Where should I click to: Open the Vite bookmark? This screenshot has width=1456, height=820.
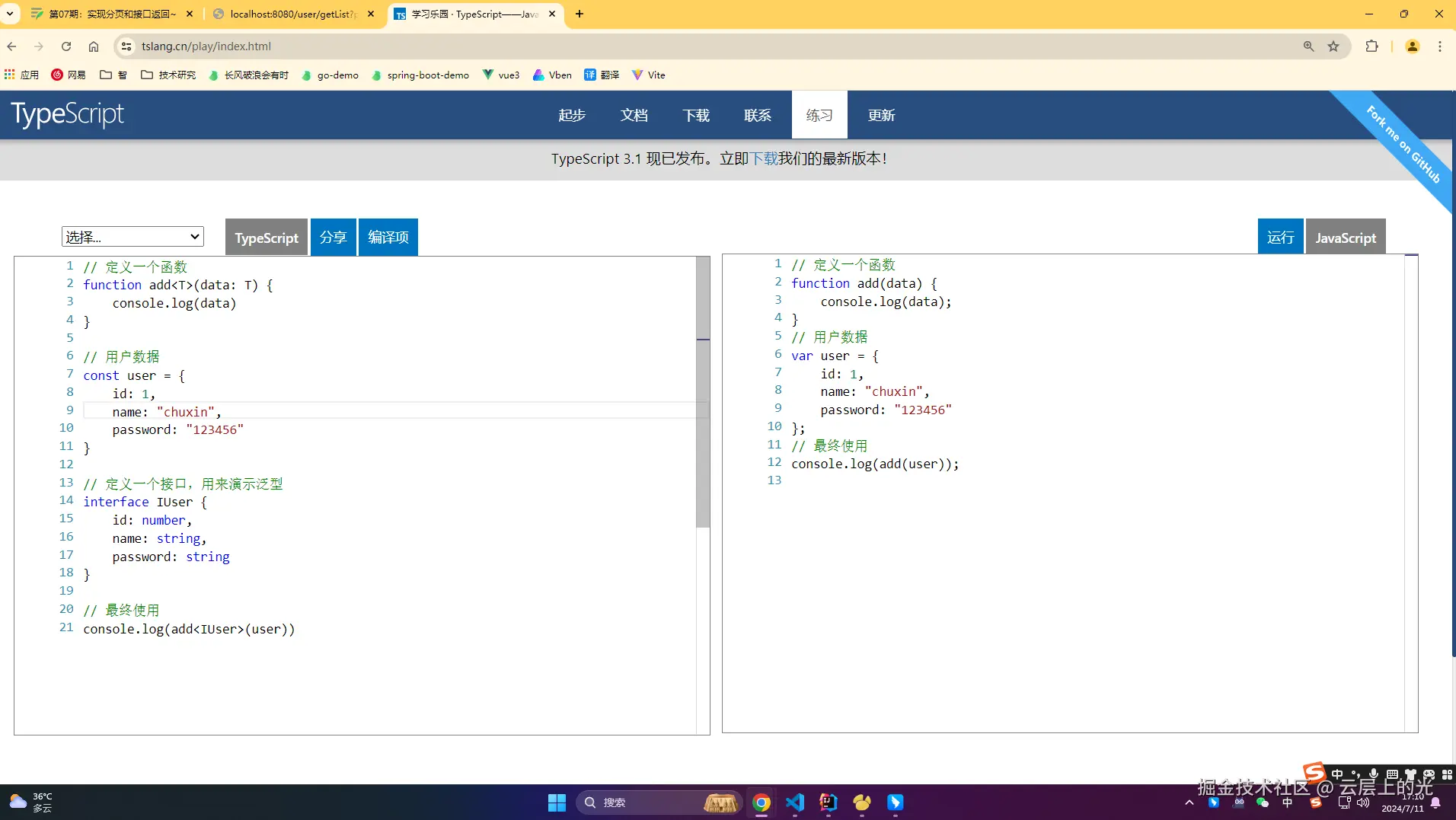(649, 75)
